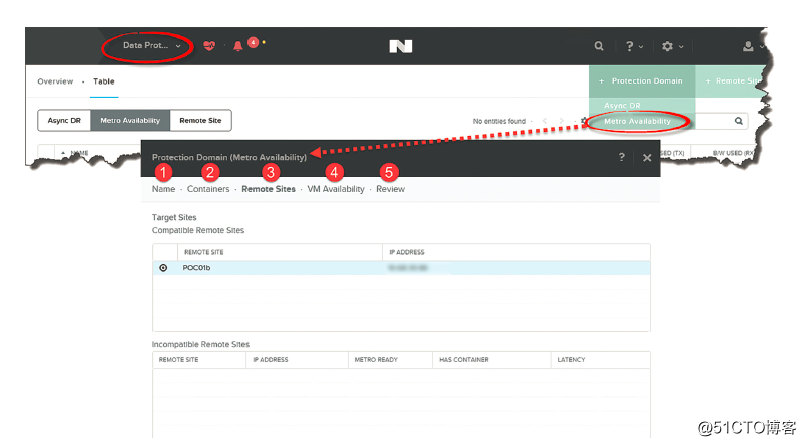Open the help question-mark menu
Image resolution: width=806 pixels, height=446 pixels.
(x=634, y=46)
